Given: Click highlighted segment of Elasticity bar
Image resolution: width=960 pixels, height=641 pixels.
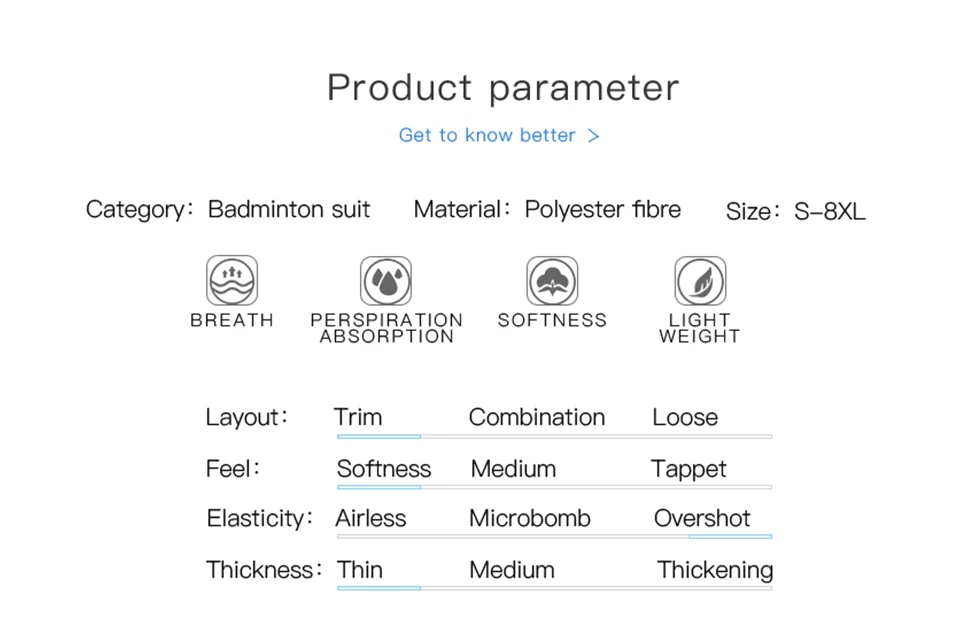Looking at the screenshot, I should pos(730,537).
